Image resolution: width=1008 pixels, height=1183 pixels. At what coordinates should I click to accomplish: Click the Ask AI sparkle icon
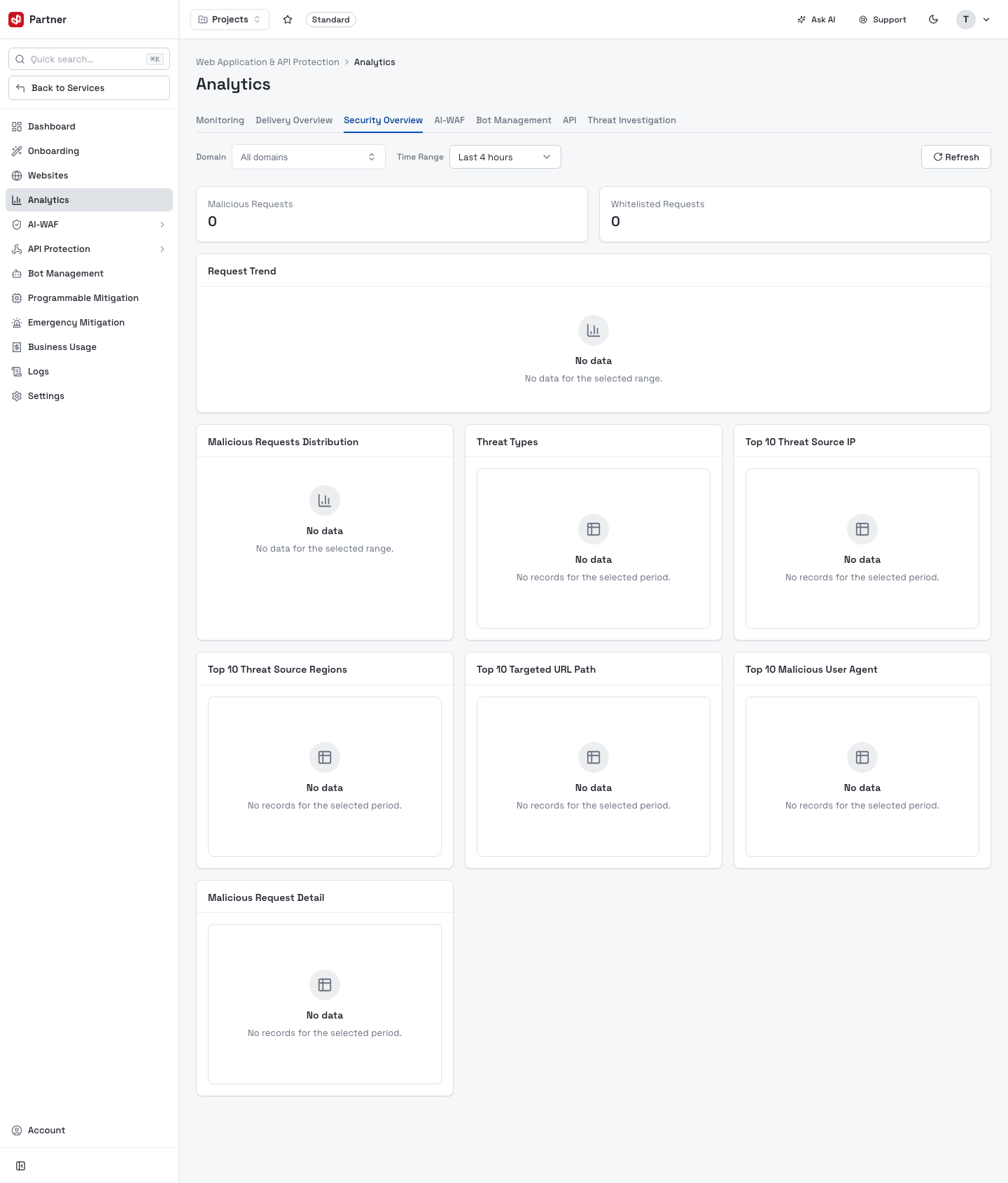pos(801,20)
